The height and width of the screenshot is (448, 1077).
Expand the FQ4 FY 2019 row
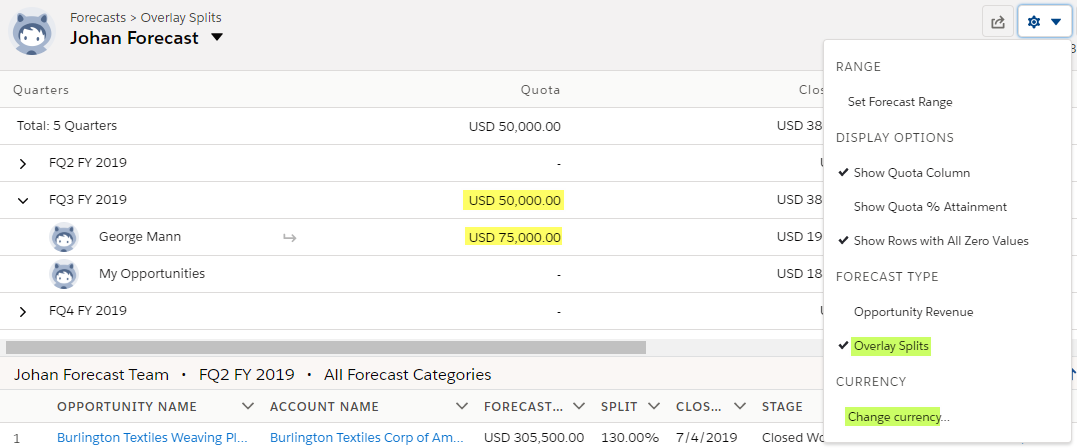tap(23, 311)
